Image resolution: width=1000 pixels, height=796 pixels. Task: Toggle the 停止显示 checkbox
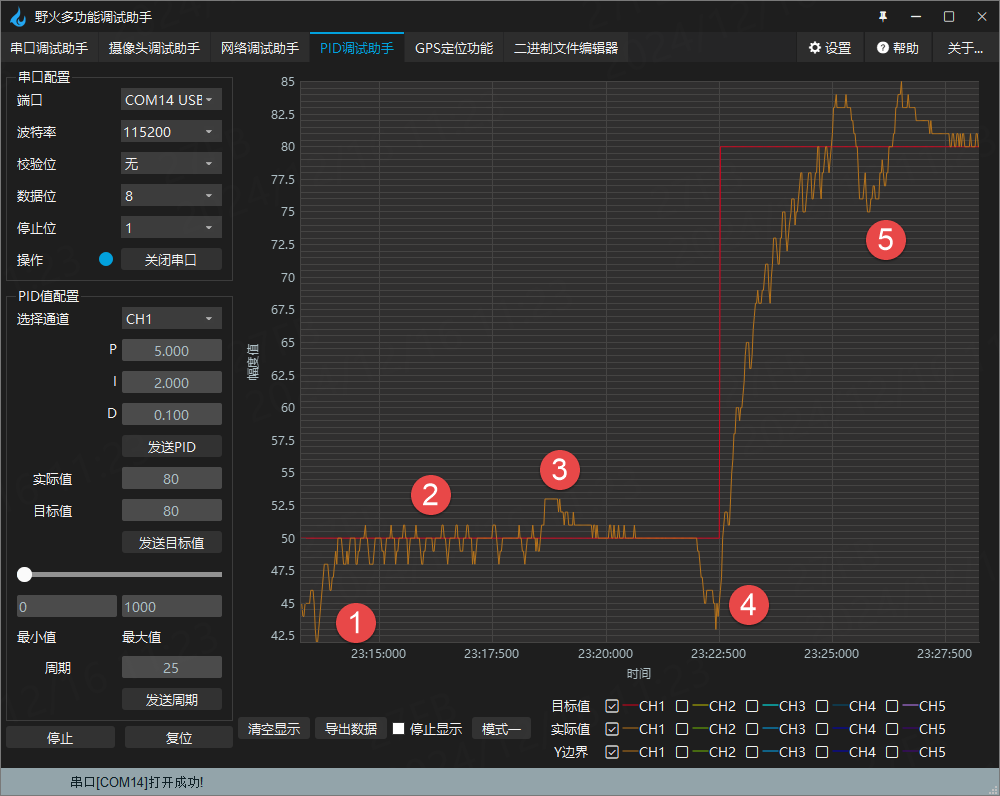[399, 728]
